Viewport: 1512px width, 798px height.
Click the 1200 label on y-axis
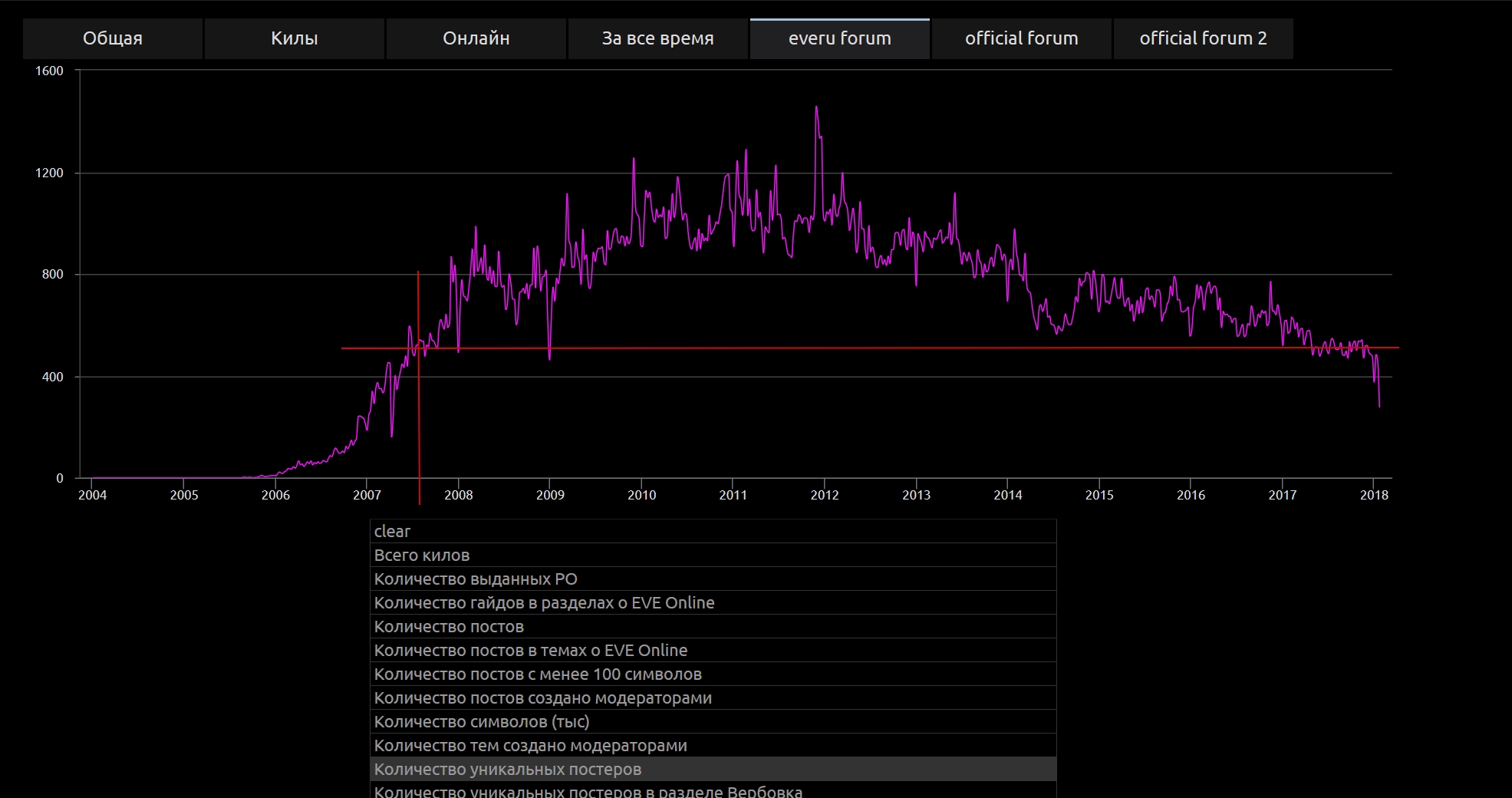coord(49,173)
